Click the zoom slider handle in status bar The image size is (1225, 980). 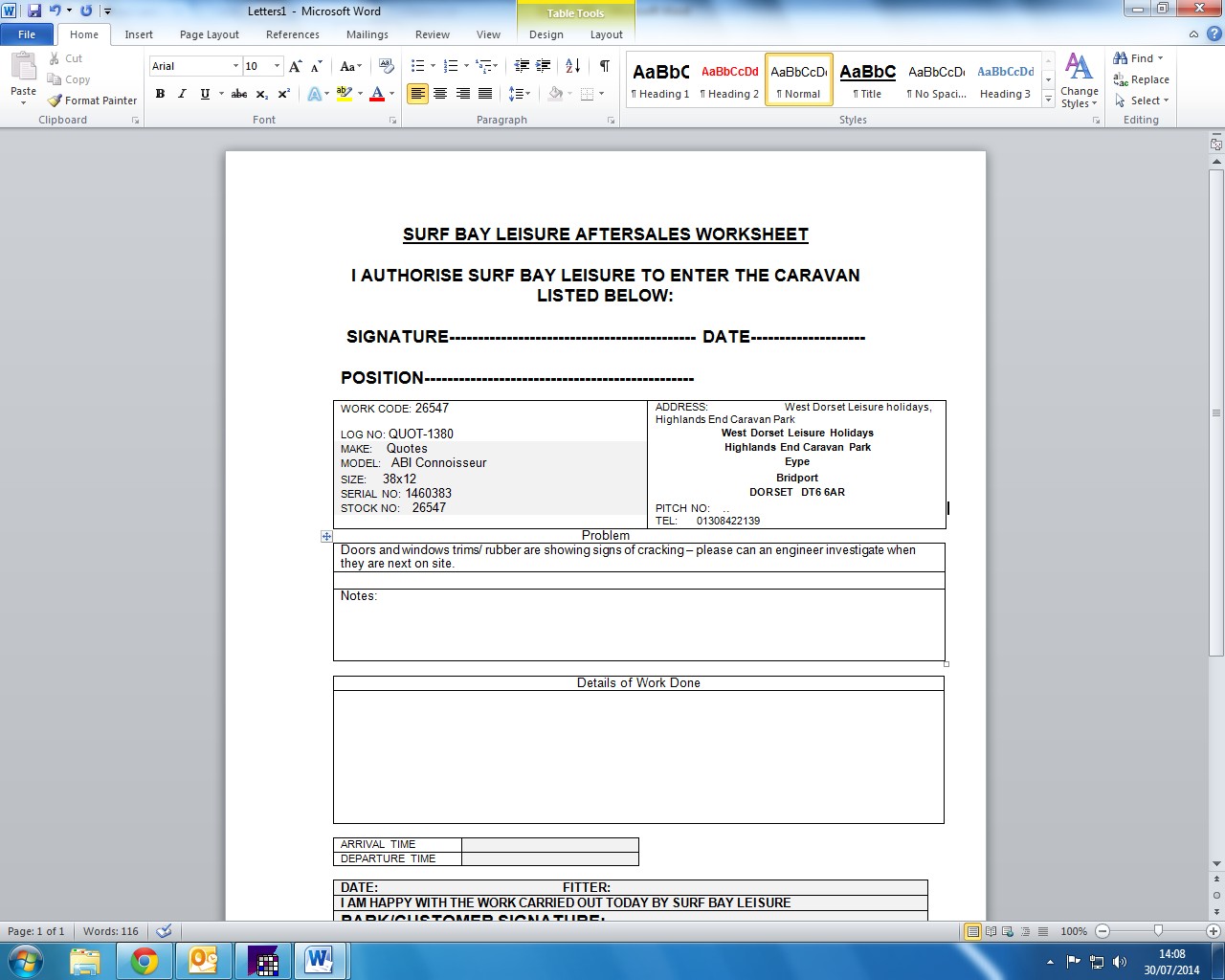1158,931
